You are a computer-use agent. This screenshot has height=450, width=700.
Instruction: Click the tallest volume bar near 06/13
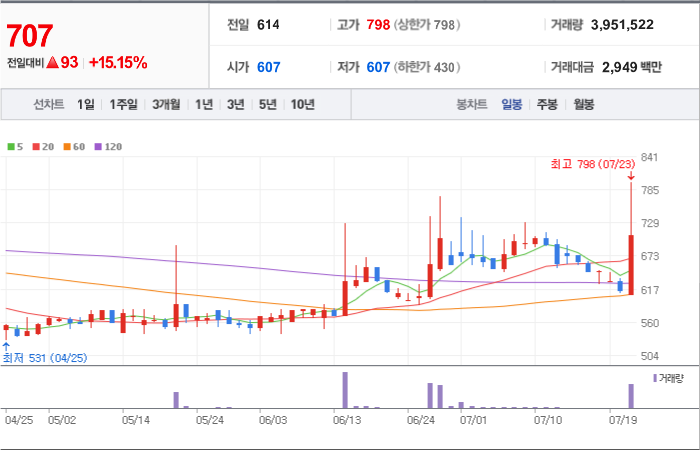pos(345,390)
